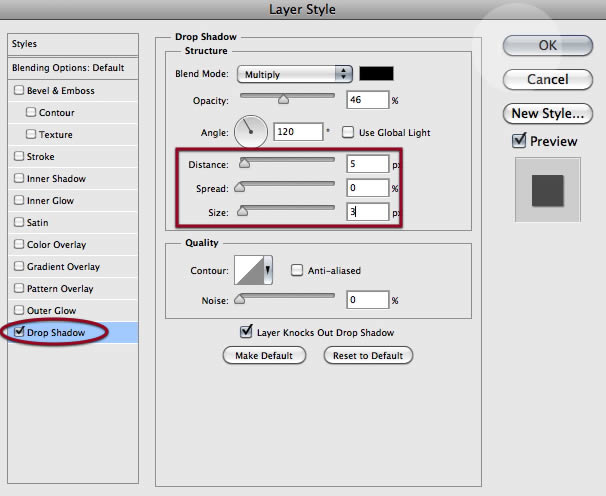Click the Noise value field

point(368,300)
